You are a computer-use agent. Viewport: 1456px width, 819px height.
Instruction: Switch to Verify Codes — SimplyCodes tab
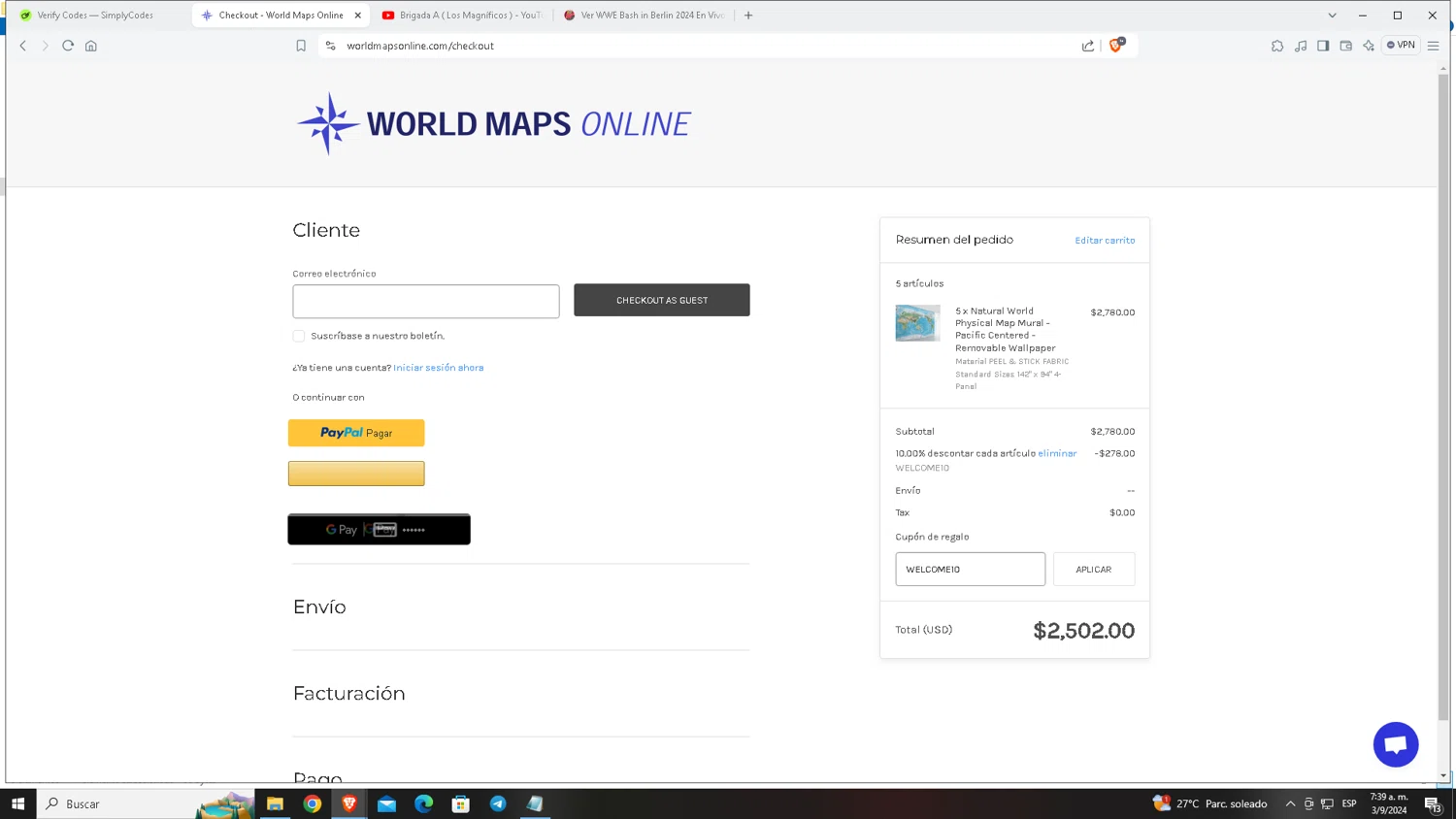pyautogui.click(x=95, y=16)
